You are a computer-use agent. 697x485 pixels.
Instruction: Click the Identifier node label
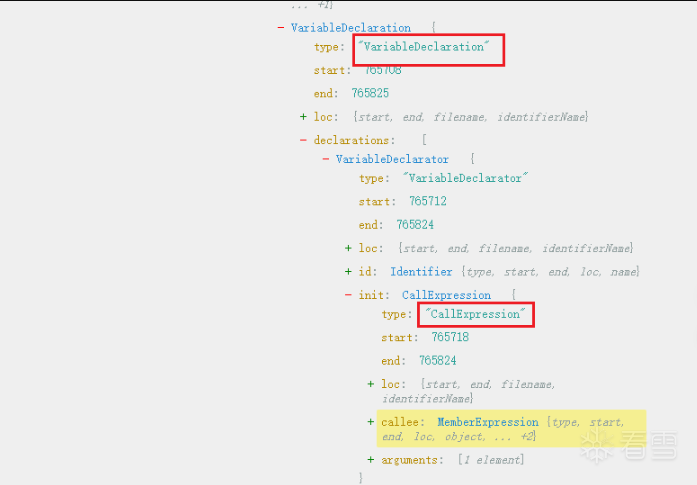421,272
